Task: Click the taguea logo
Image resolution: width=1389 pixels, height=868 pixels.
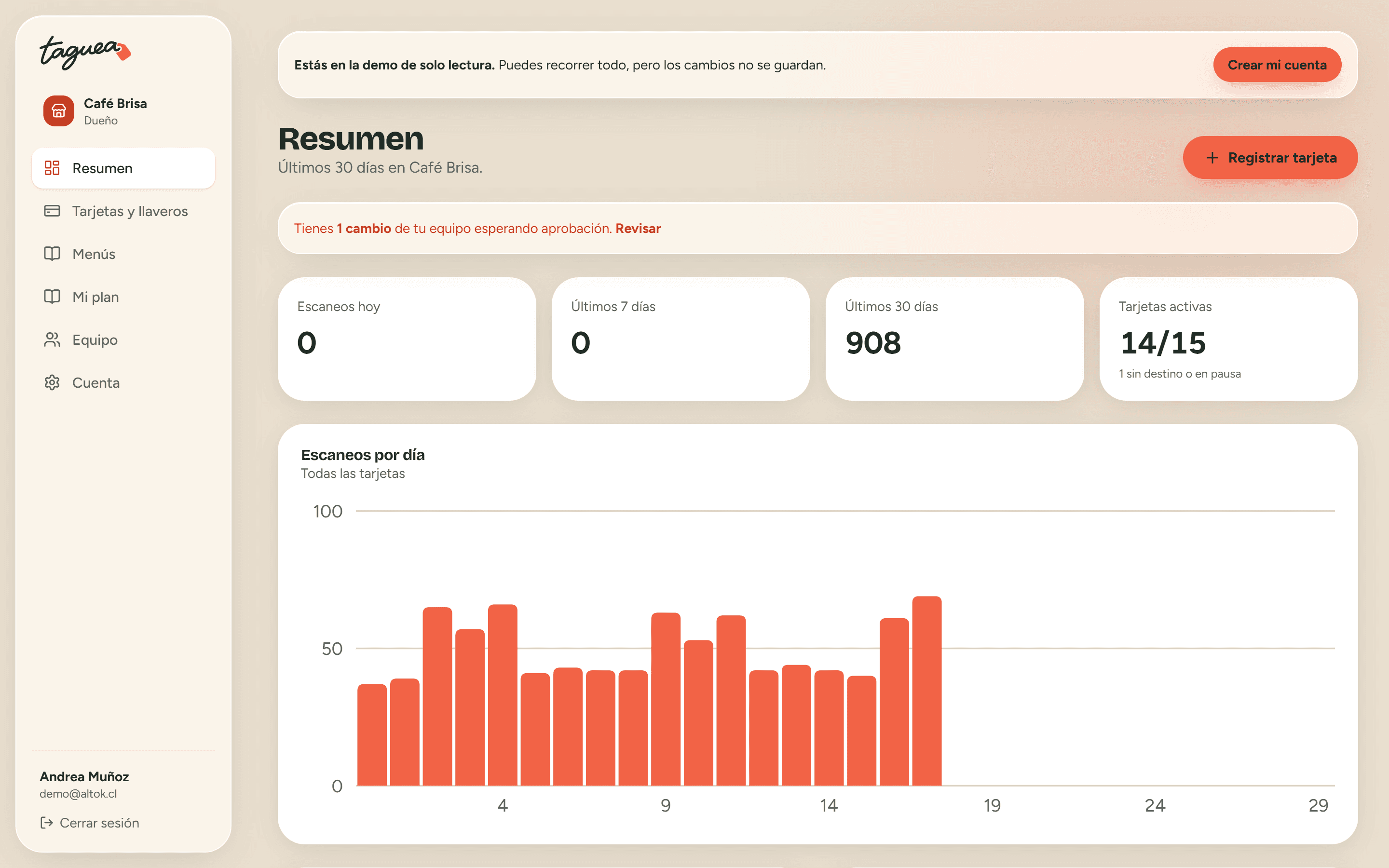Action: coord(85,53)
